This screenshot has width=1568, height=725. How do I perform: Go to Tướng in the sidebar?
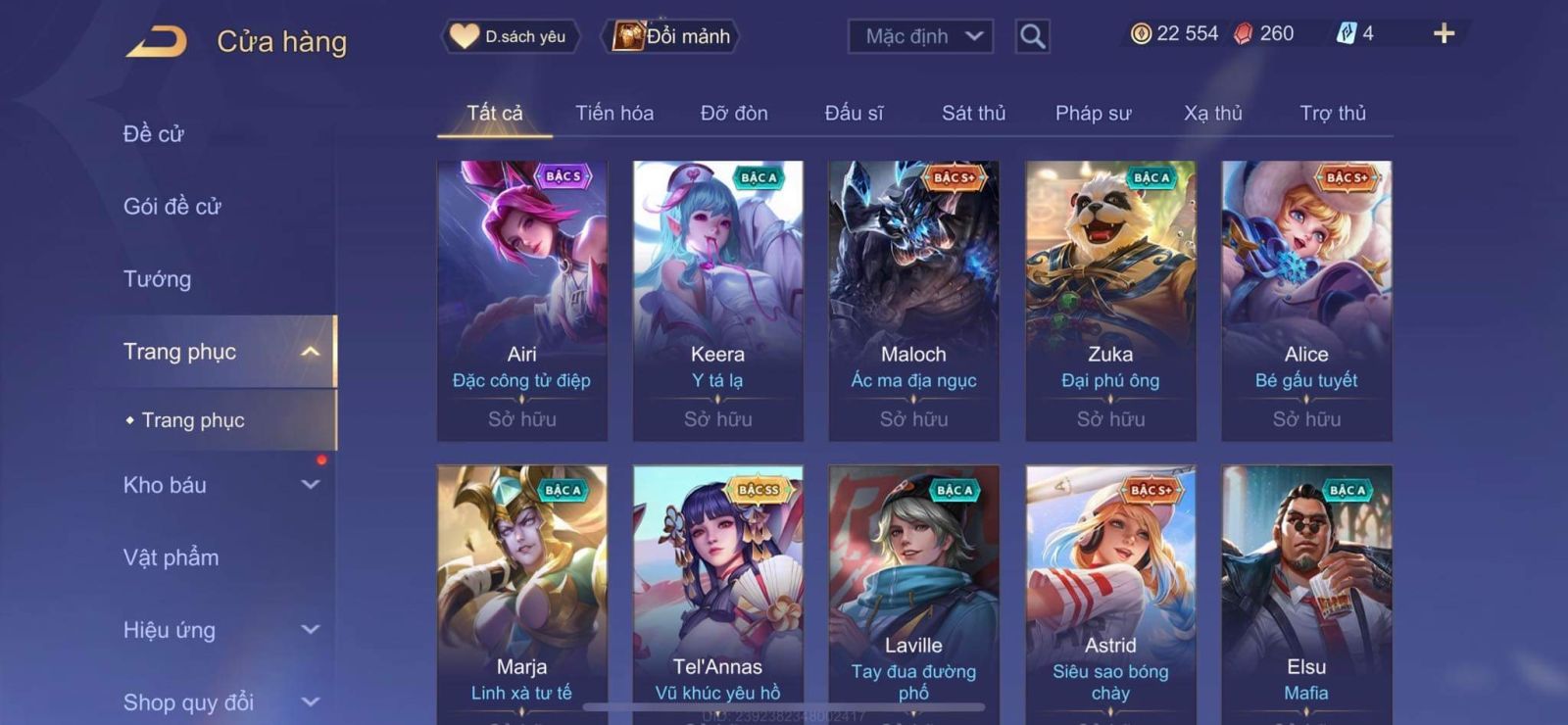[157, 279]
